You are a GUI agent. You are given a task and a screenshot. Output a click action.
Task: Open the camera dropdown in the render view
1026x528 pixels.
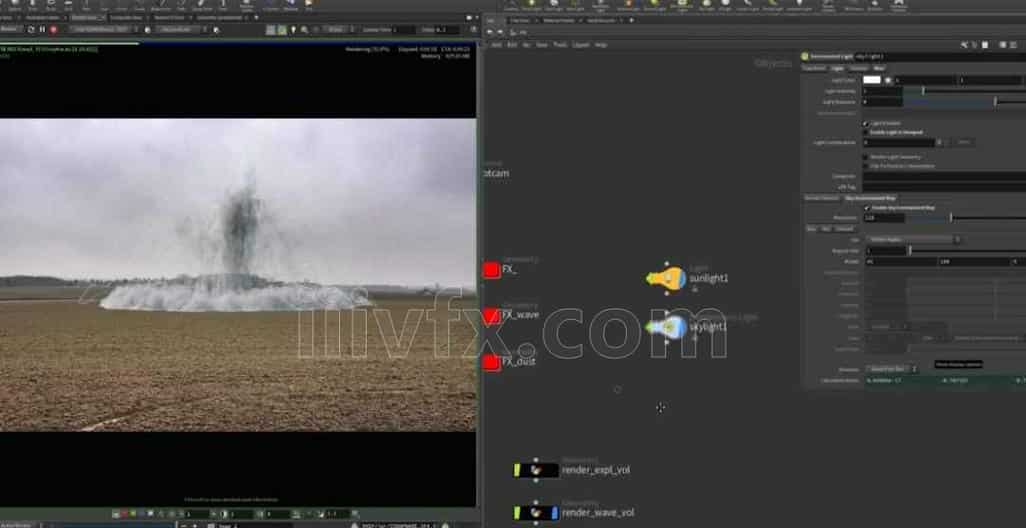180,29
